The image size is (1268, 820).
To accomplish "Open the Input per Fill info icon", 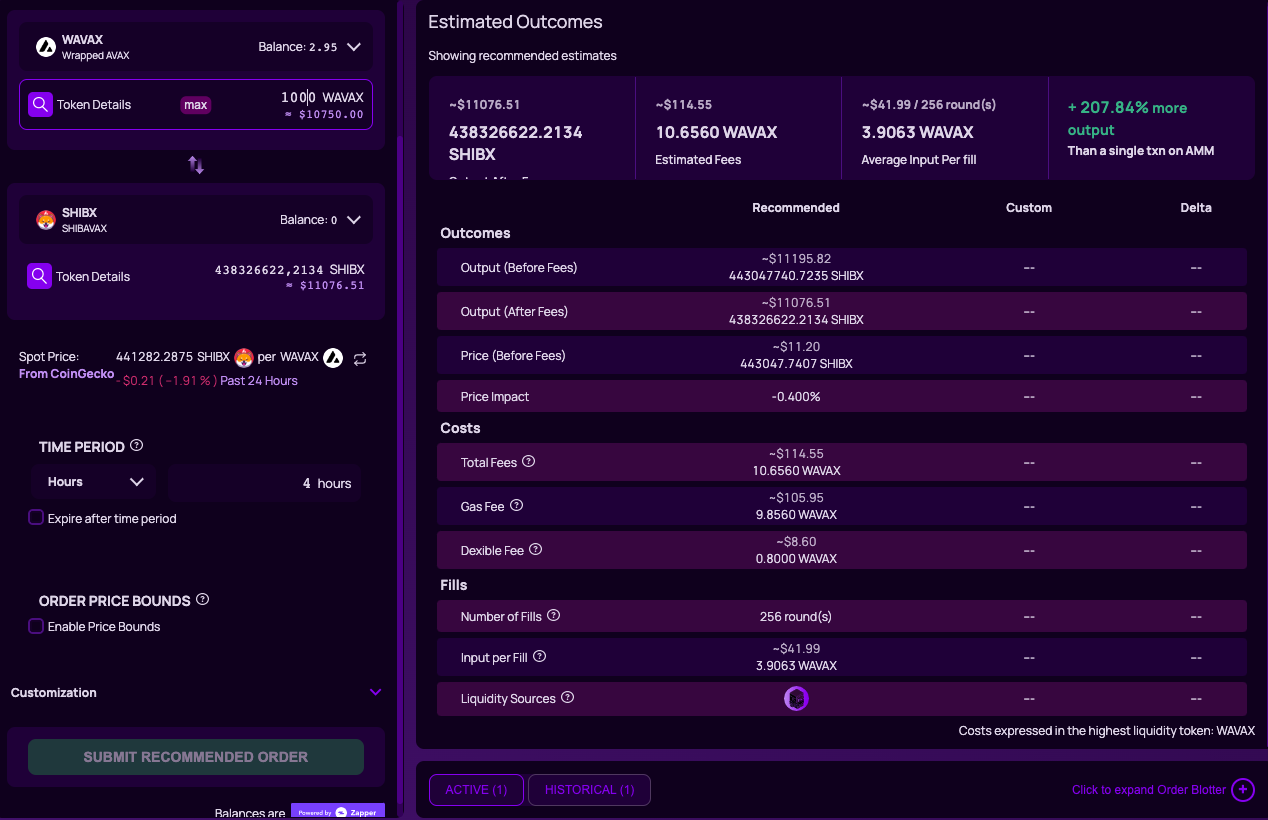I will (x=540, y=657).
